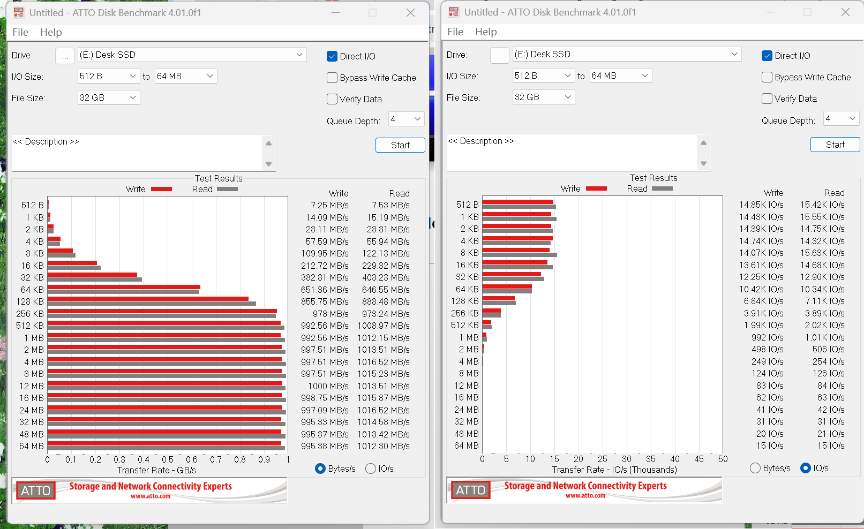The width and height of the screenshot is (864, 529).
Task: Click 992 IO/s write value in right window
Action: pyautogui.click(x=768, y=338)
